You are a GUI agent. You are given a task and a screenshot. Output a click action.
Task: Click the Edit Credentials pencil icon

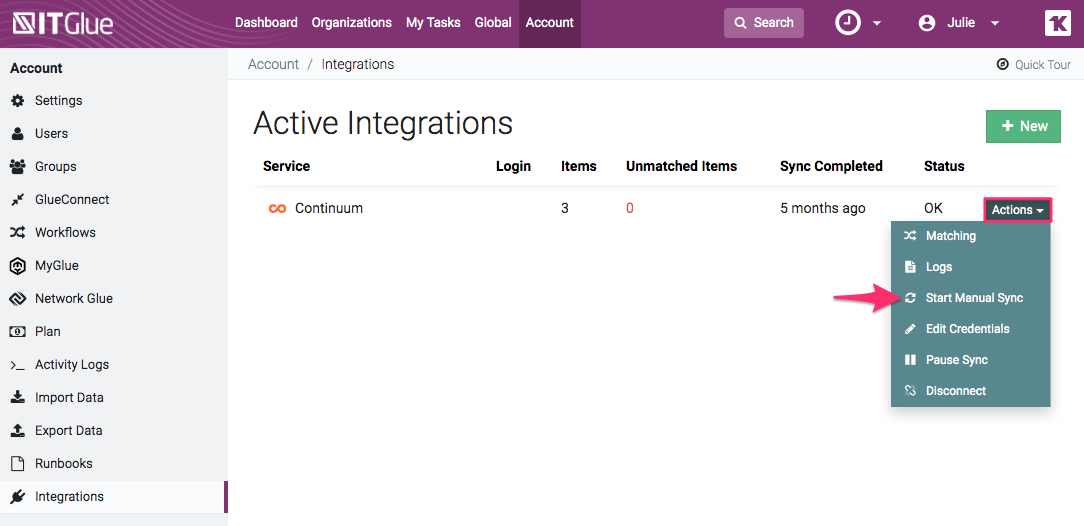point(910,329)
